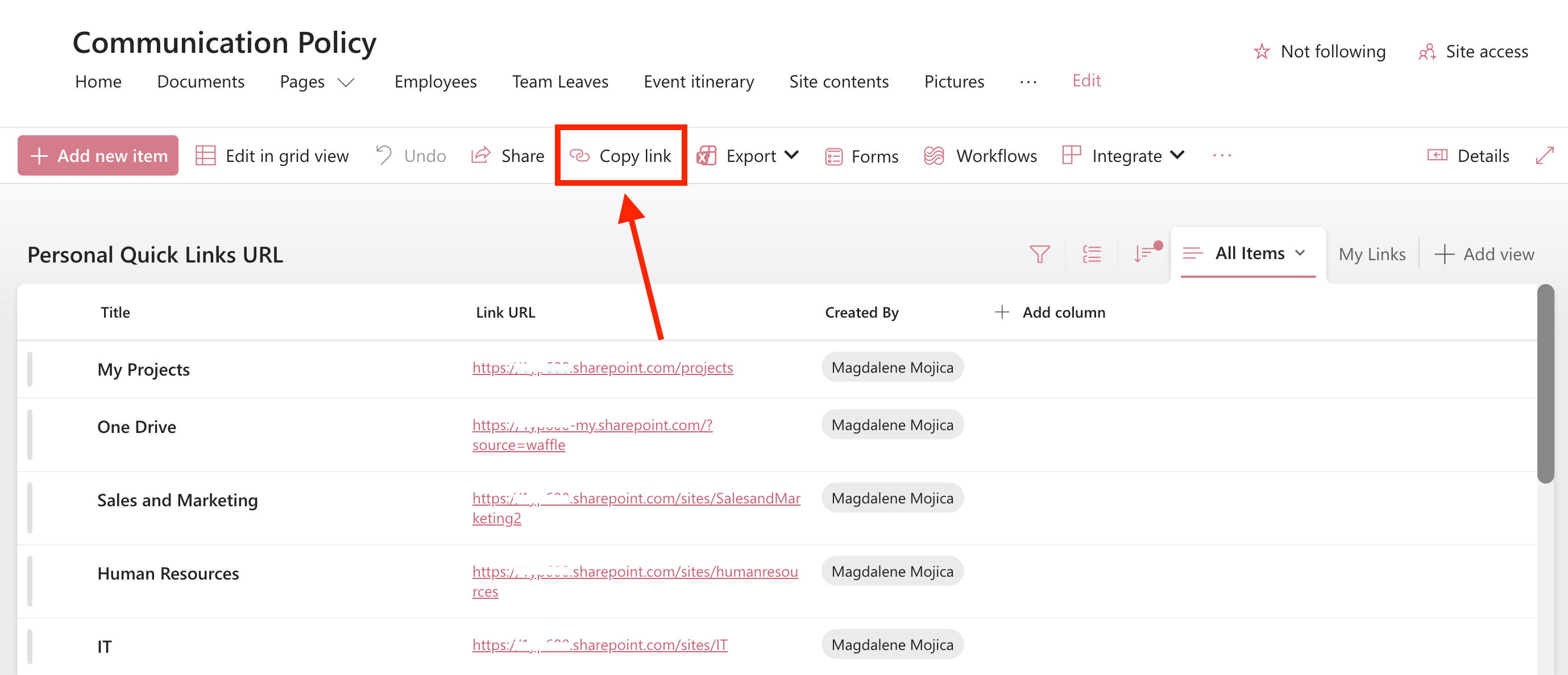Open the humanresources site link
Viewport: 1568px width, 675px height.
pyautogui.click(x=635, y=581)
